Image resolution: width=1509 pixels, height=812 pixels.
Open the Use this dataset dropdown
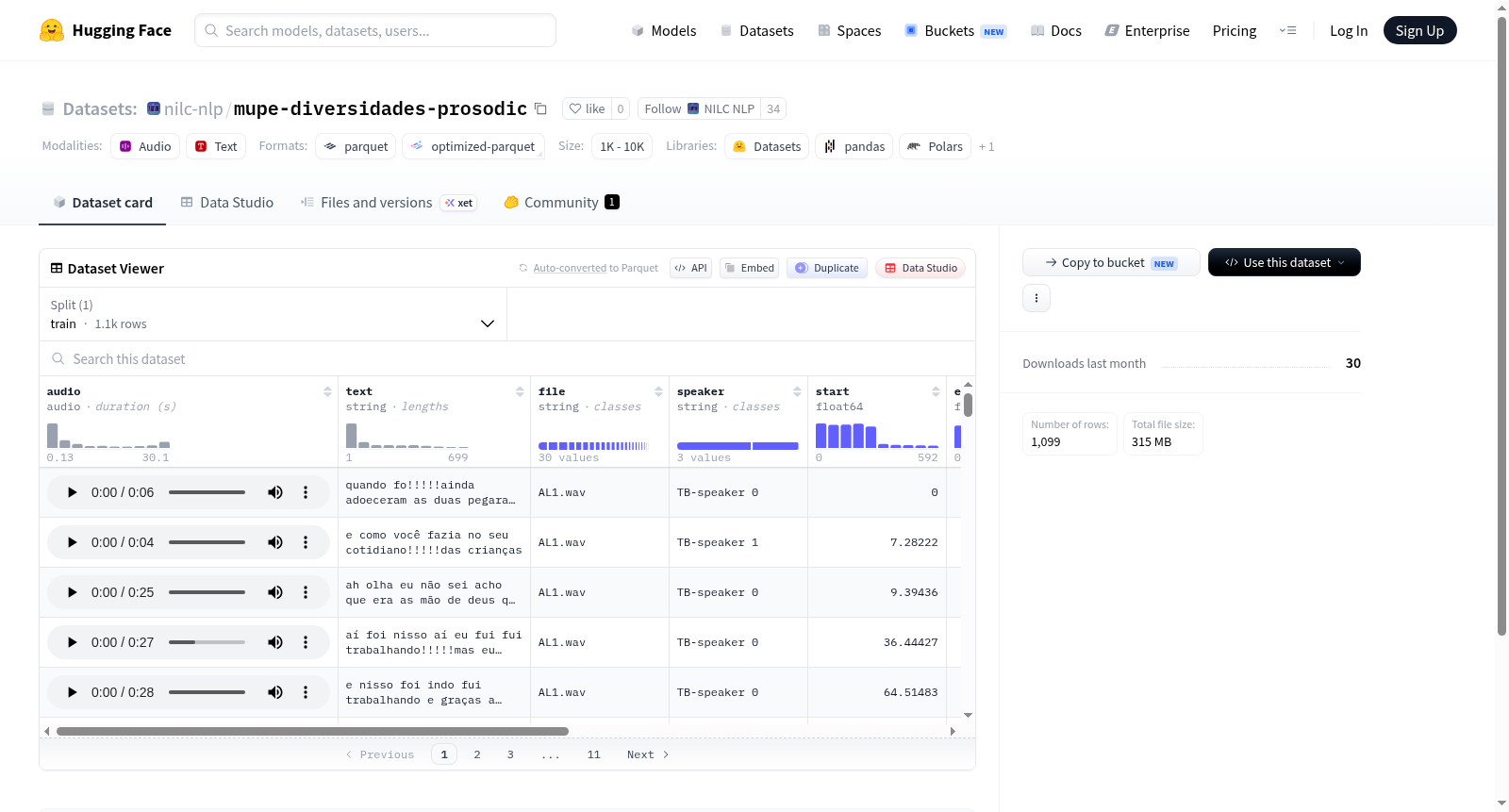pos(1285,262)
